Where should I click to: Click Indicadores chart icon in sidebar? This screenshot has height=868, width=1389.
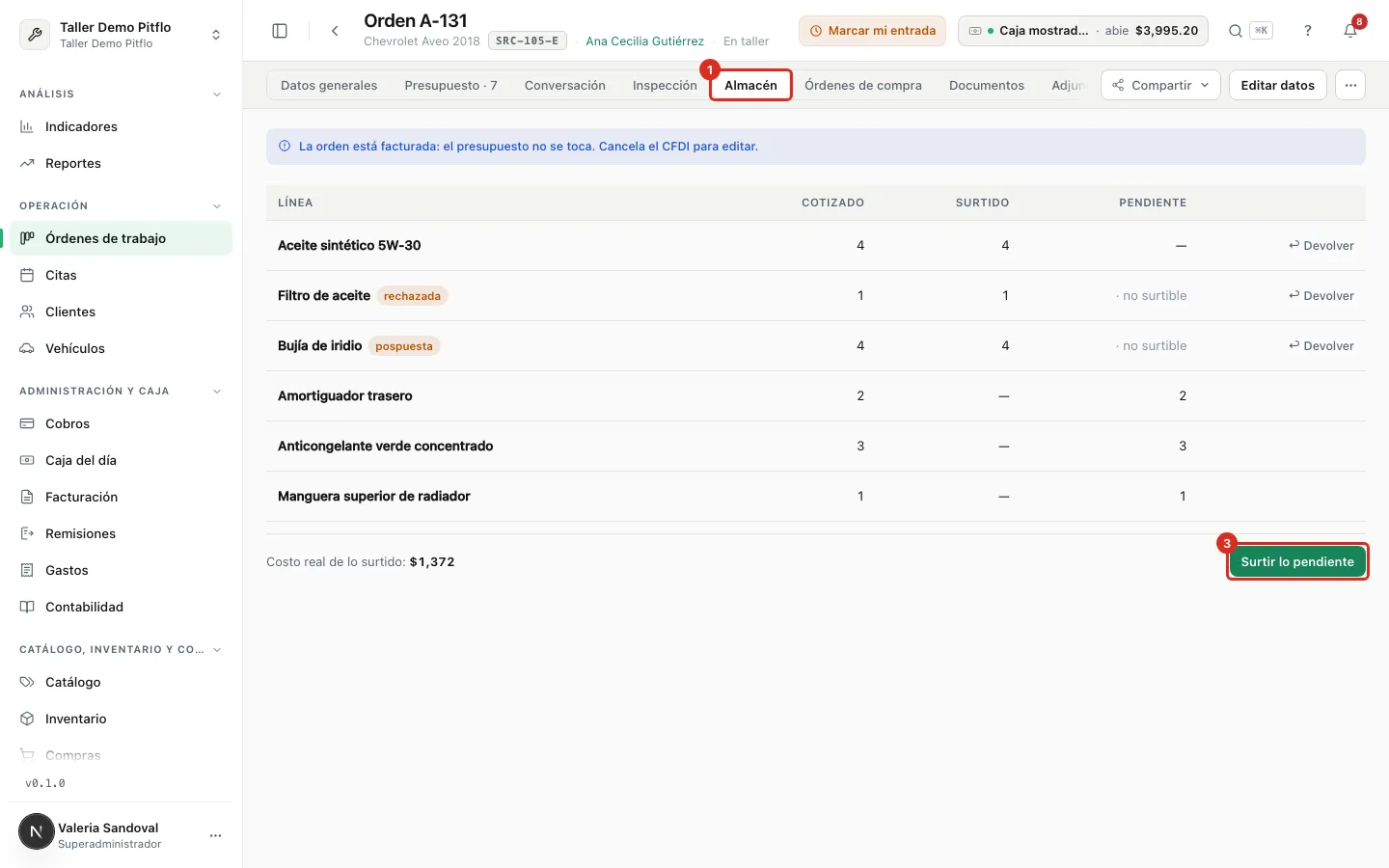pos(27,126)
